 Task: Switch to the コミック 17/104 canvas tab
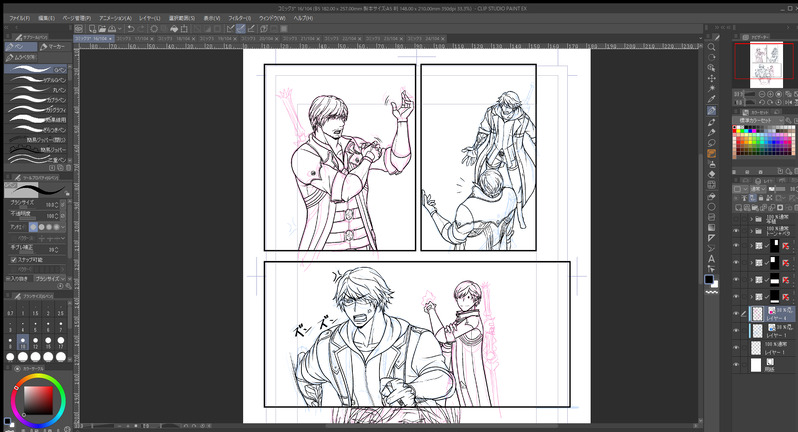(x=135, y=38)
